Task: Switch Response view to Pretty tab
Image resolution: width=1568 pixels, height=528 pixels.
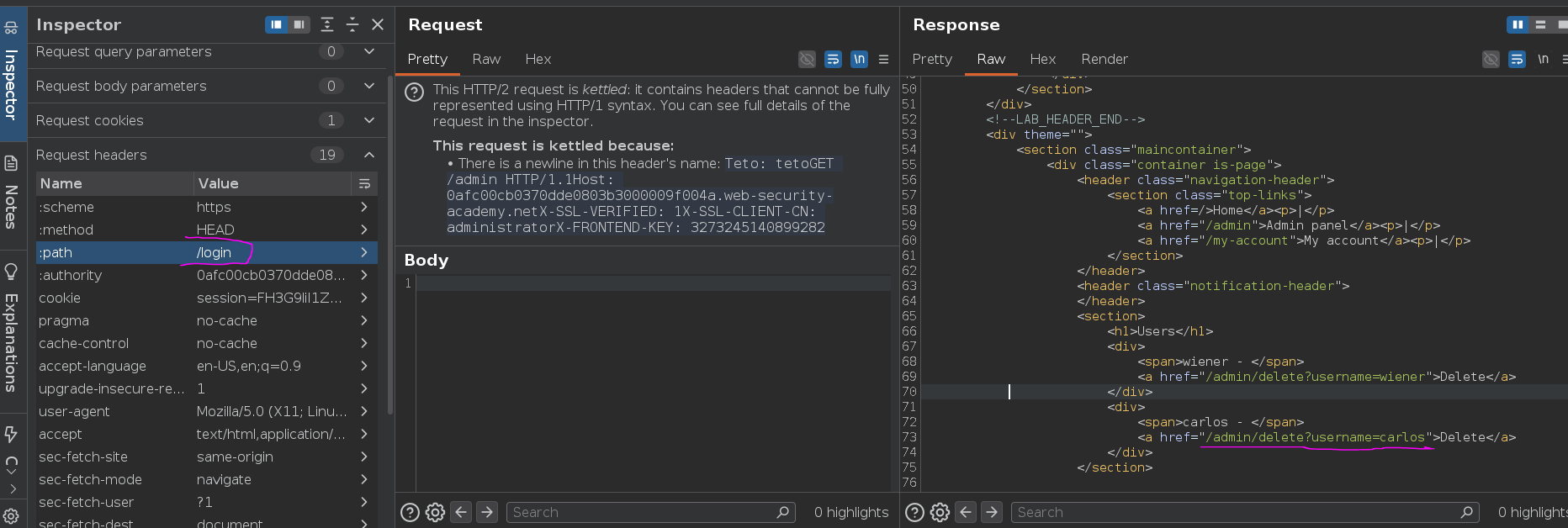Action: point(932,59)
